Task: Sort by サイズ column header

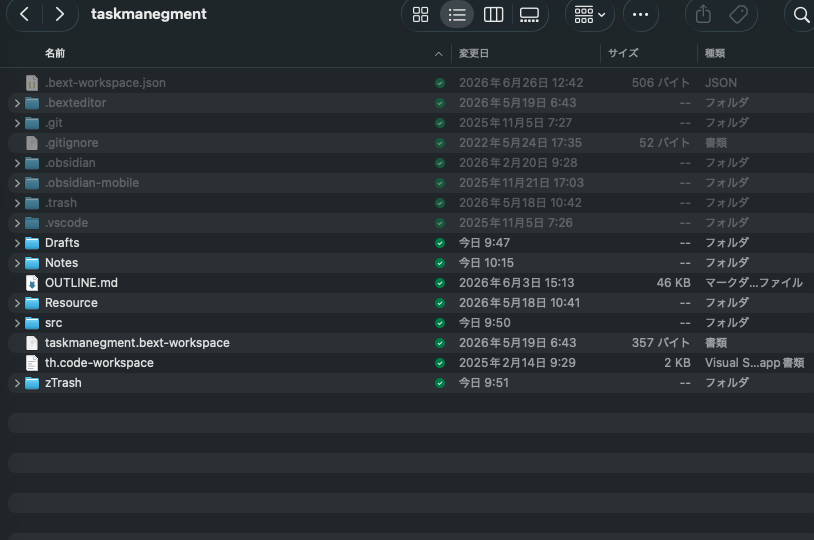Action: pyautogui.click(x=623, y=53)
